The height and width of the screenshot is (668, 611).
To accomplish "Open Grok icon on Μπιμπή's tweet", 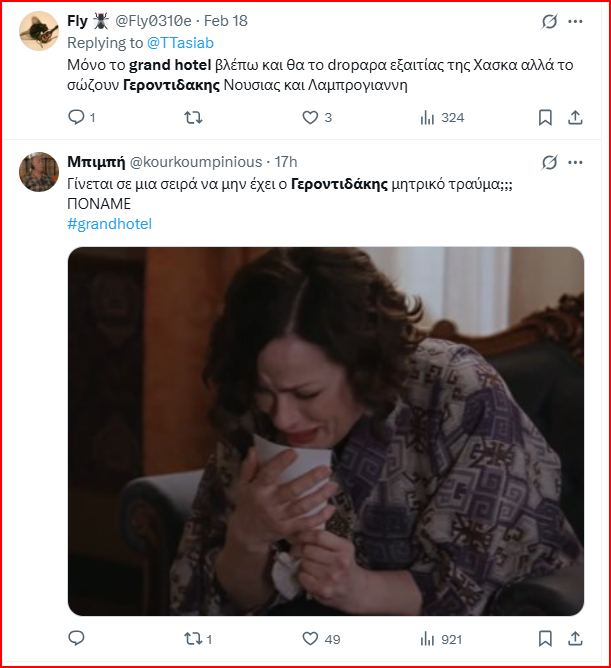I will [548, 162].
